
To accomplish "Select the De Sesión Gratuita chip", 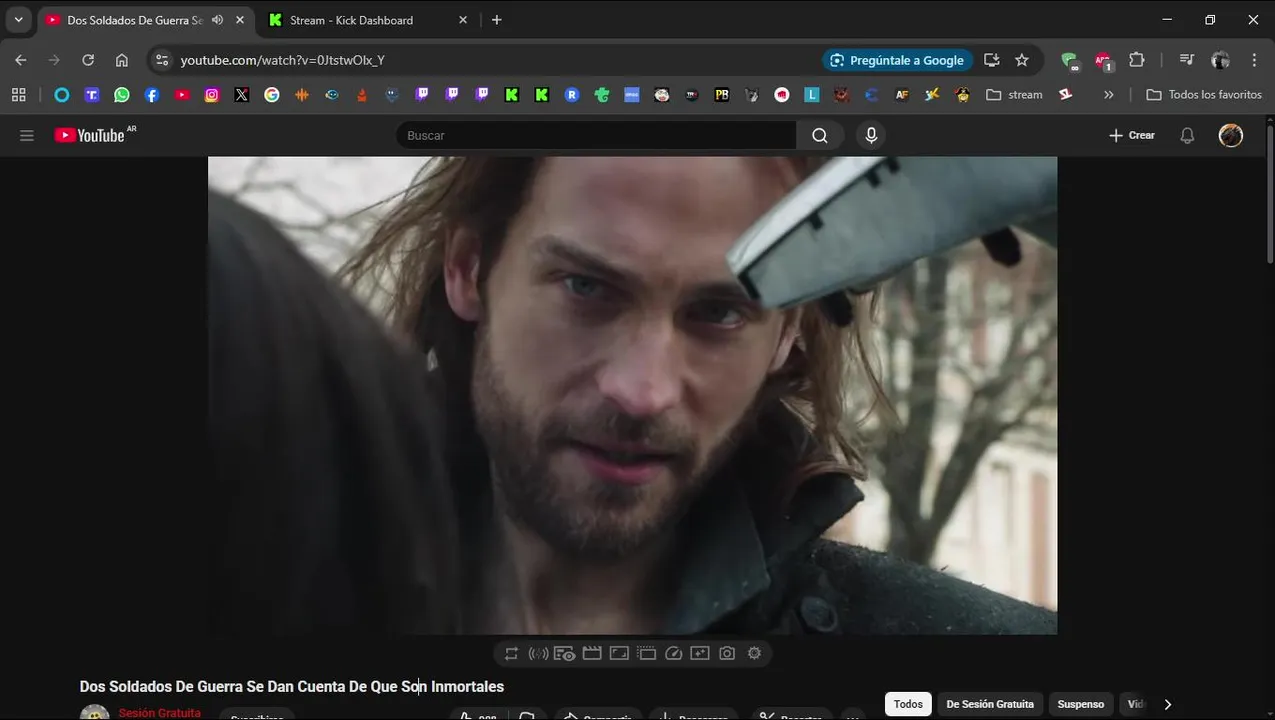I will coord(990,704).
